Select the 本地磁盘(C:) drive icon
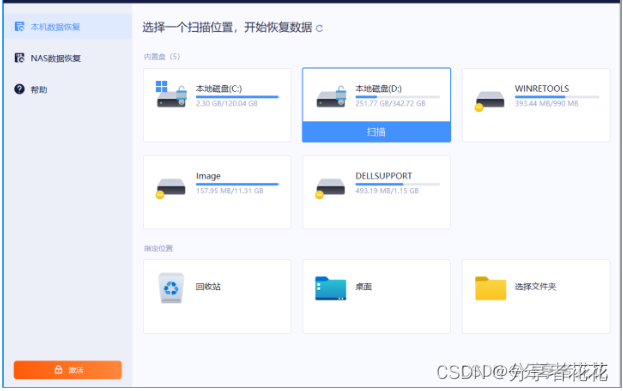 171,95
